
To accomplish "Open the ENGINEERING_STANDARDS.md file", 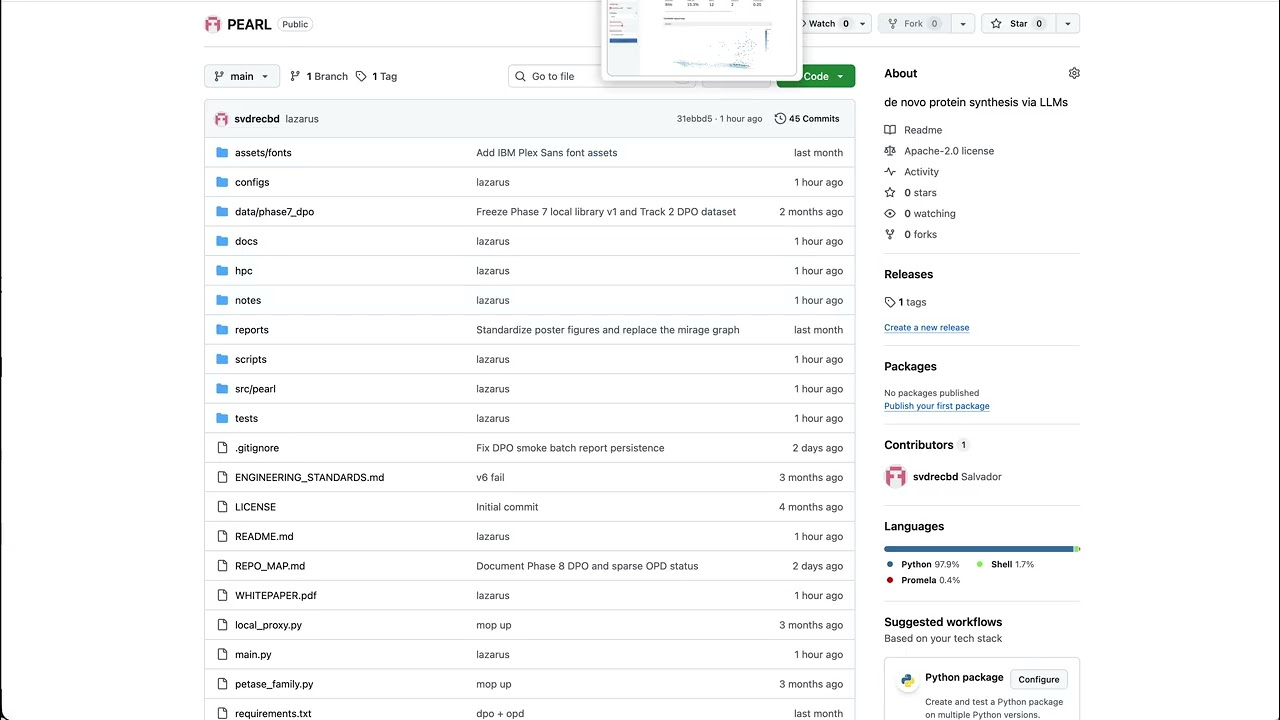I will 309,478.
